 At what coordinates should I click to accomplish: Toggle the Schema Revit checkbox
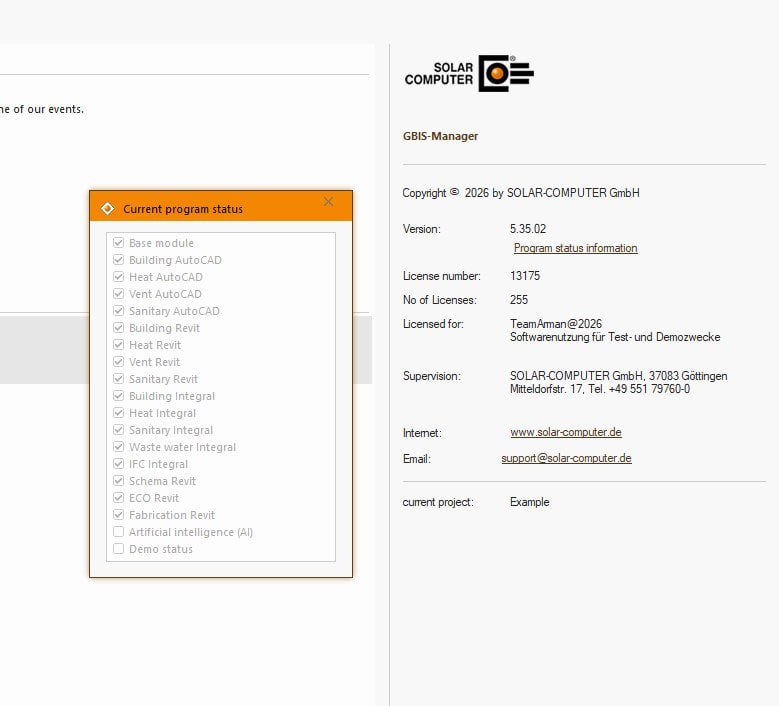click(x=118, y=480)
